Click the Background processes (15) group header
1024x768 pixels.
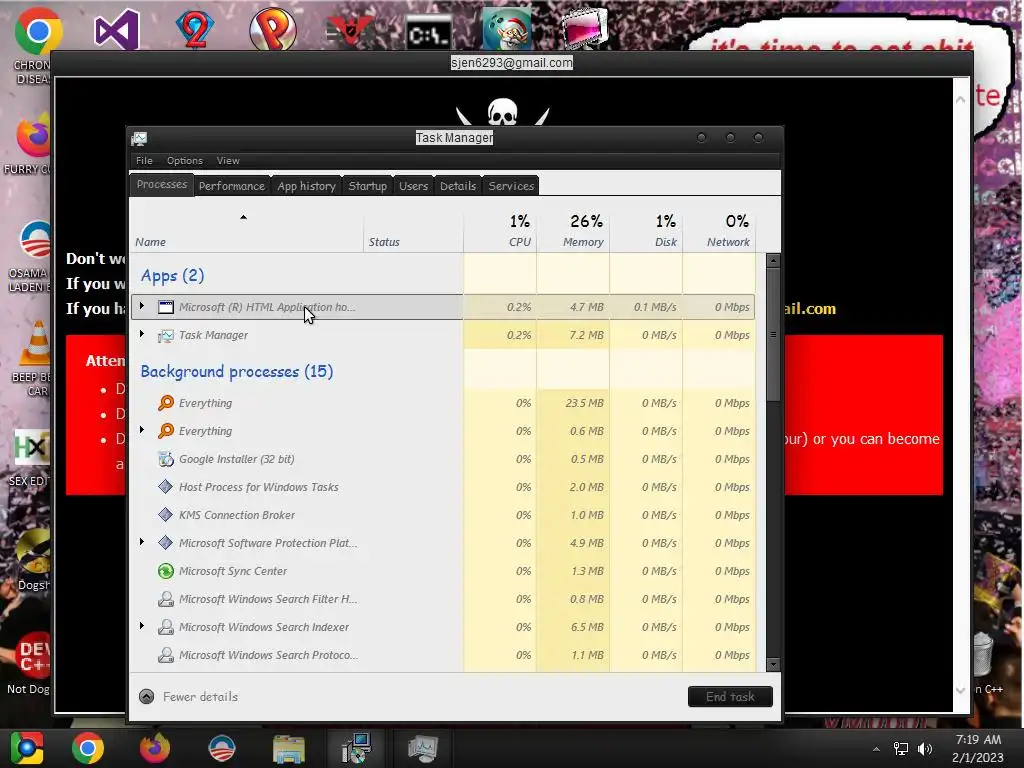tap(237, 372)
